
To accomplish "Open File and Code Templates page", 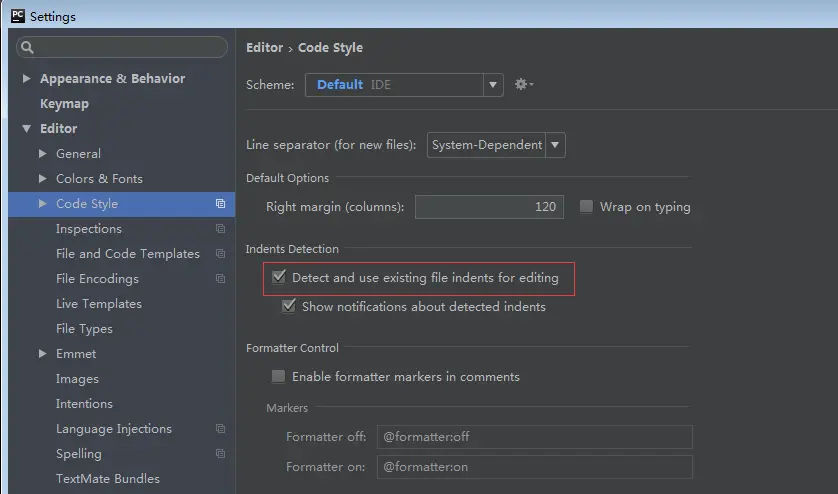I will 128,253.
